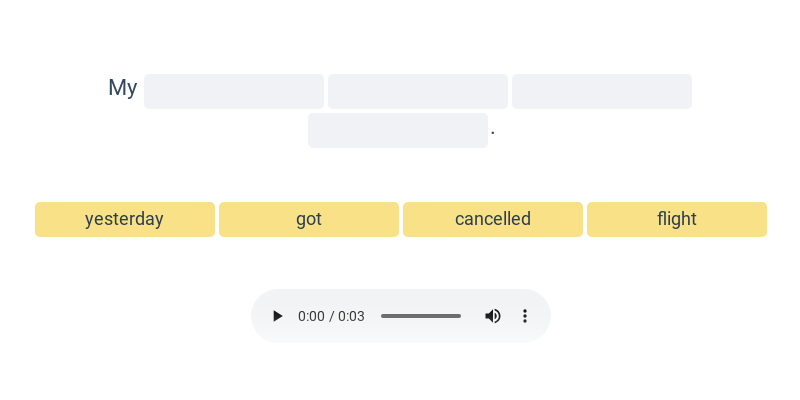
Task: Choose the "cancelled" word tile
Action: point(493,219)
